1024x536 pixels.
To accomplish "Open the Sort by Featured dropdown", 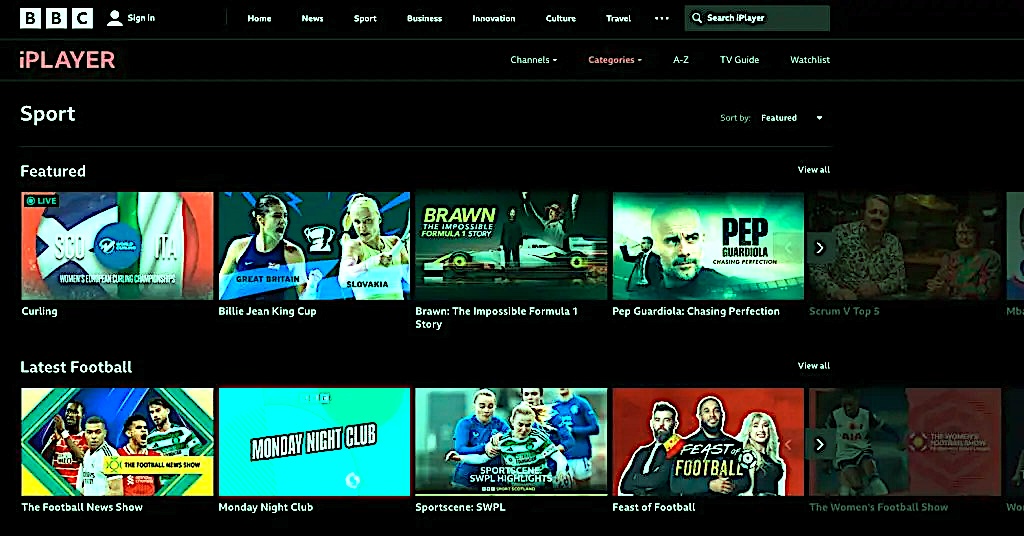I will pos(792,118).
